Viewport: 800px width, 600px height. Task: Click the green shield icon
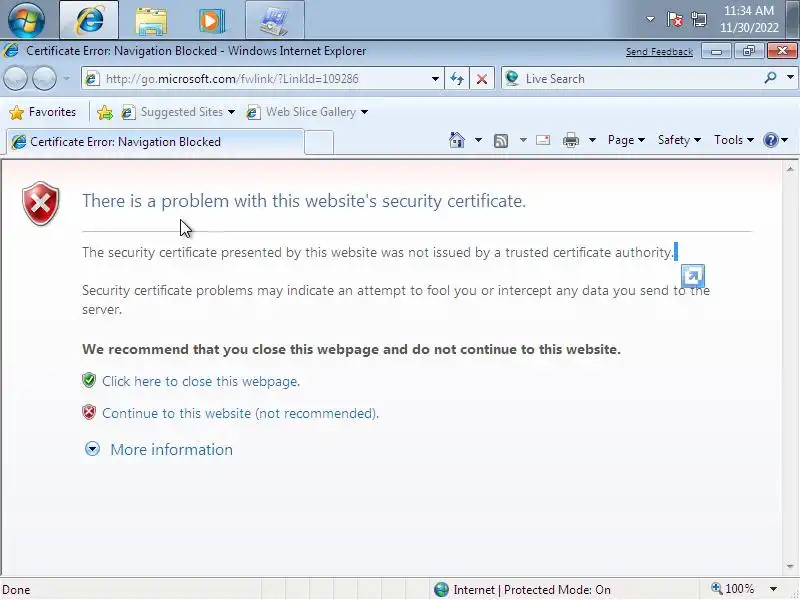[89, 380]
